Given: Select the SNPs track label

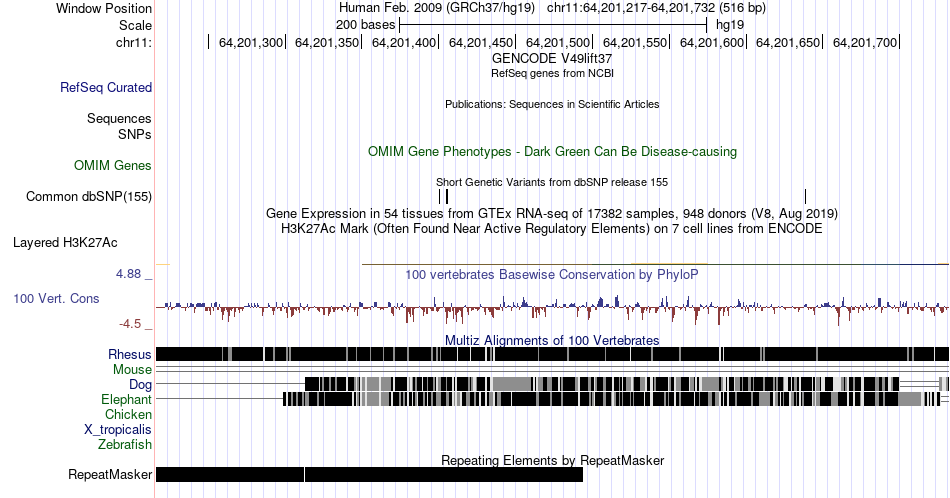Looking at the screenshot, I should 135,134.
